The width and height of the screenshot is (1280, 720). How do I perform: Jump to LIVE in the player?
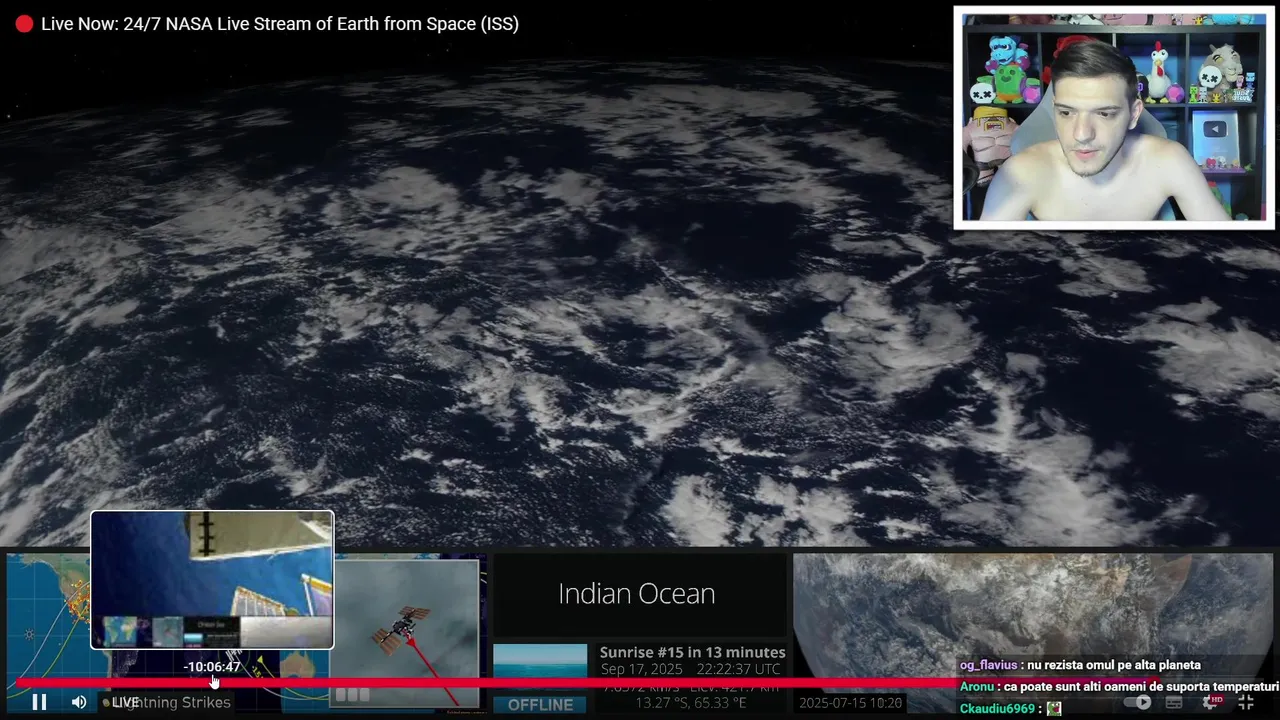pos(125,702)
